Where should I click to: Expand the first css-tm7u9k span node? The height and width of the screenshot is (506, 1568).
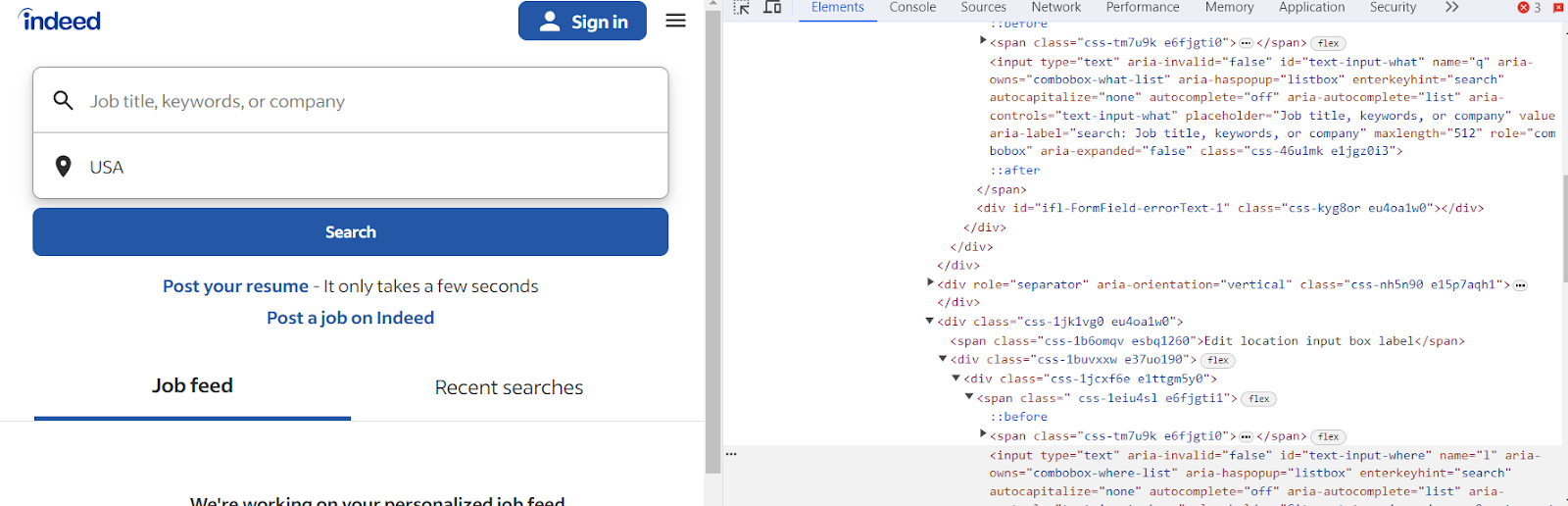click(x=983, y=42)
